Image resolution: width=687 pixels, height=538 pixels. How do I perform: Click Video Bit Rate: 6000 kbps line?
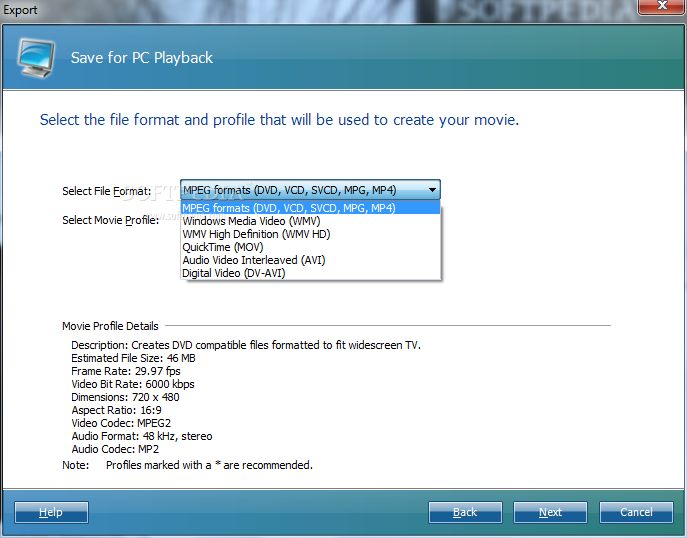tap(133, 384)
